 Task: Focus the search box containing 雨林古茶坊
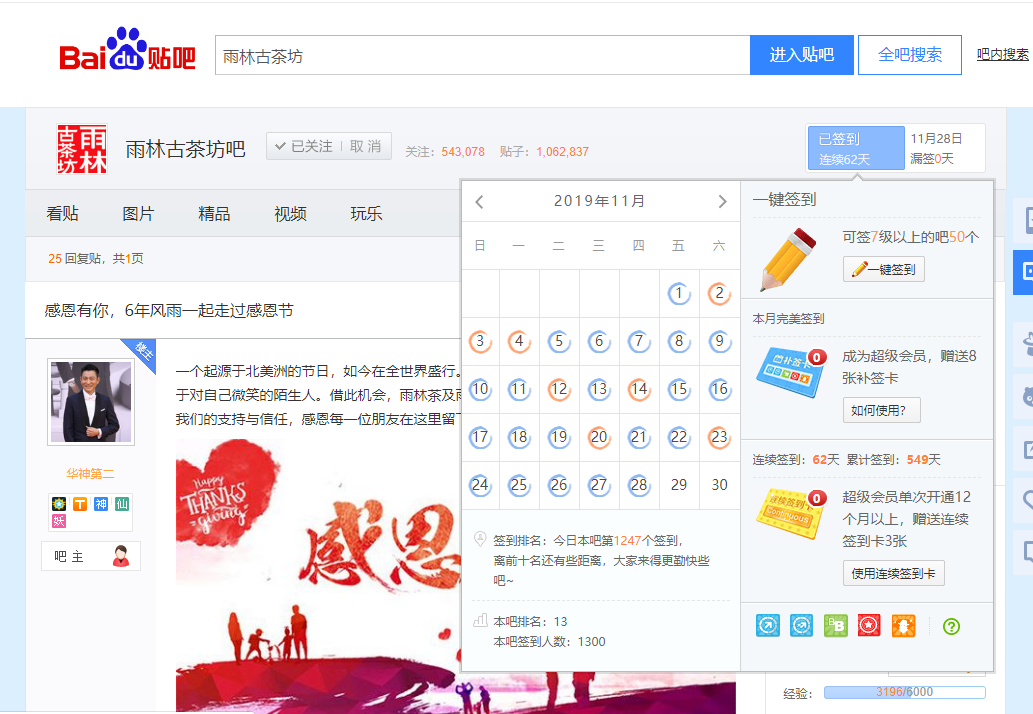[483, 55]
